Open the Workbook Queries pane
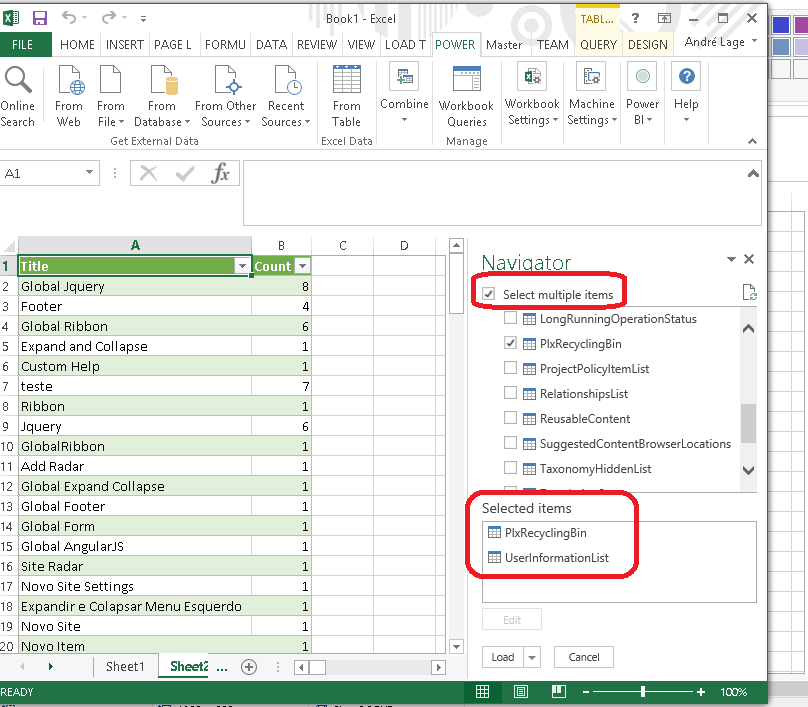Screen dimensions: 808x707 [466, 97]
